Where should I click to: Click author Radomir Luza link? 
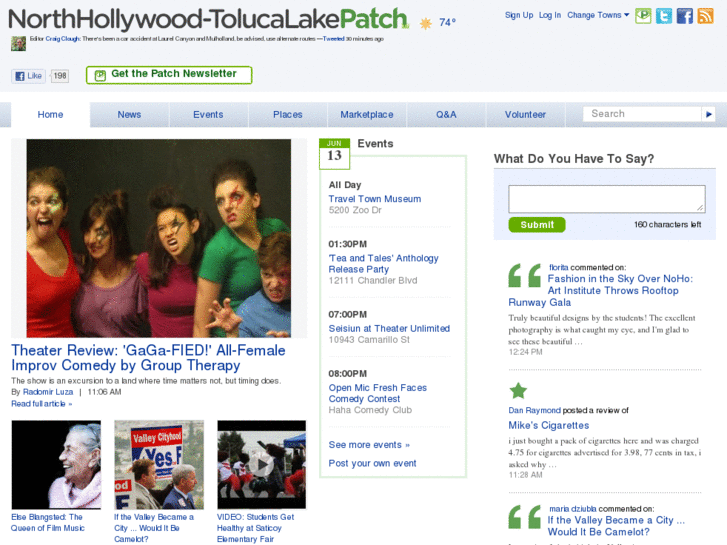tap(48, 392)
